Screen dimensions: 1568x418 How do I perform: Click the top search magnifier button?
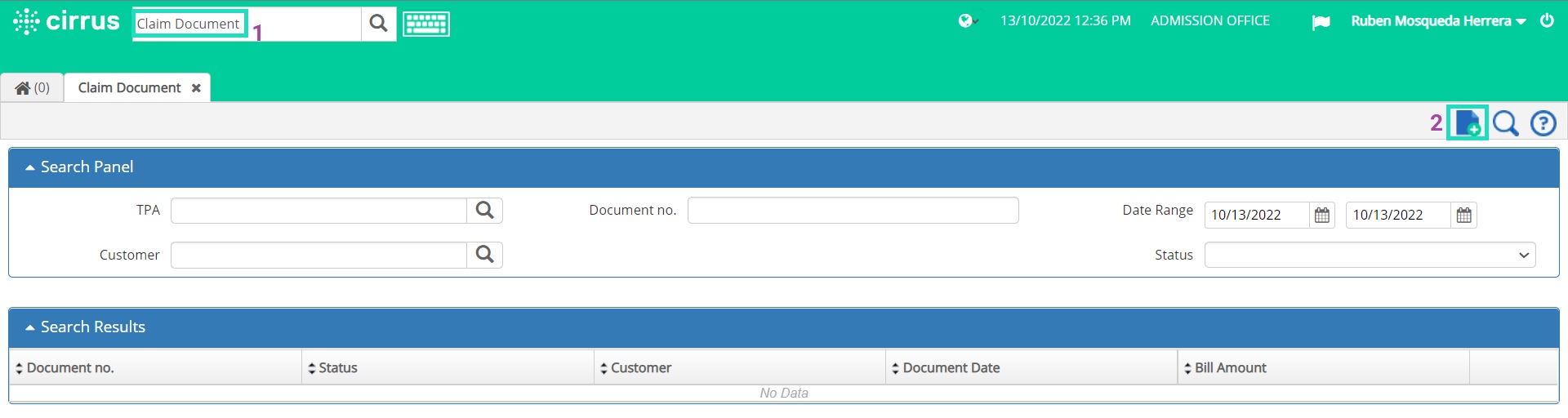coord(378,24)
